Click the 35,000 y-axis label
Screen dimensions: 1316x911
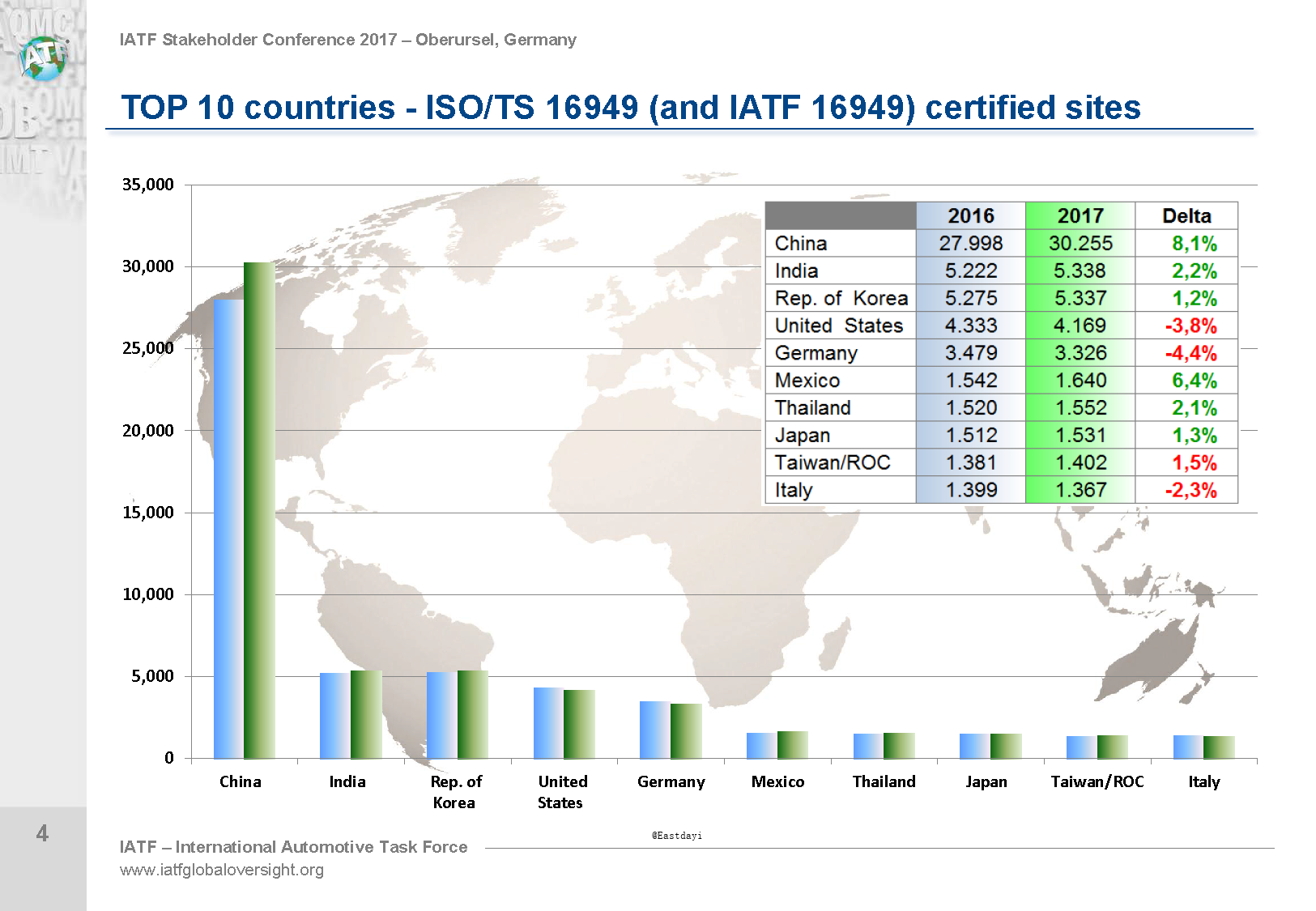[148, 185]
